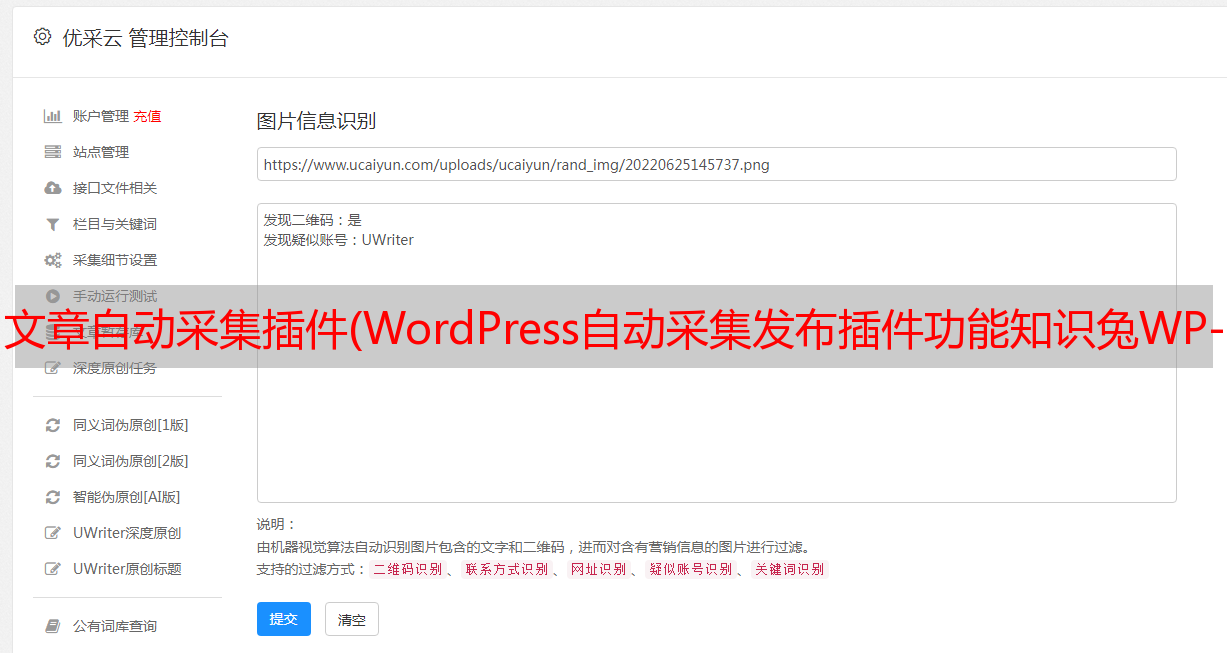Click the server icon next to 站点管理

(x=53, y=152)
